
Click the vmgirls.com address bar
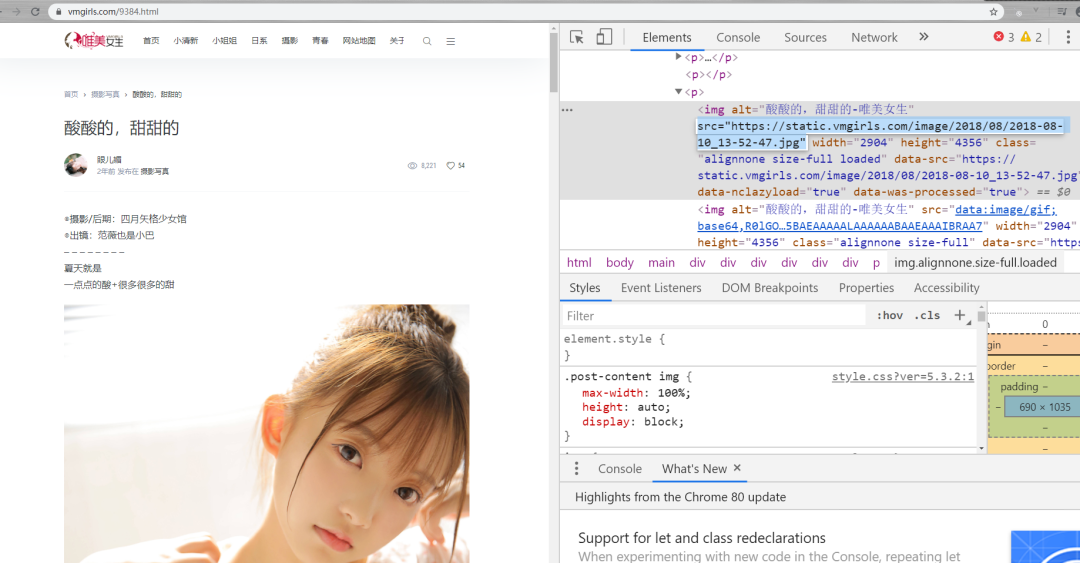523,12
